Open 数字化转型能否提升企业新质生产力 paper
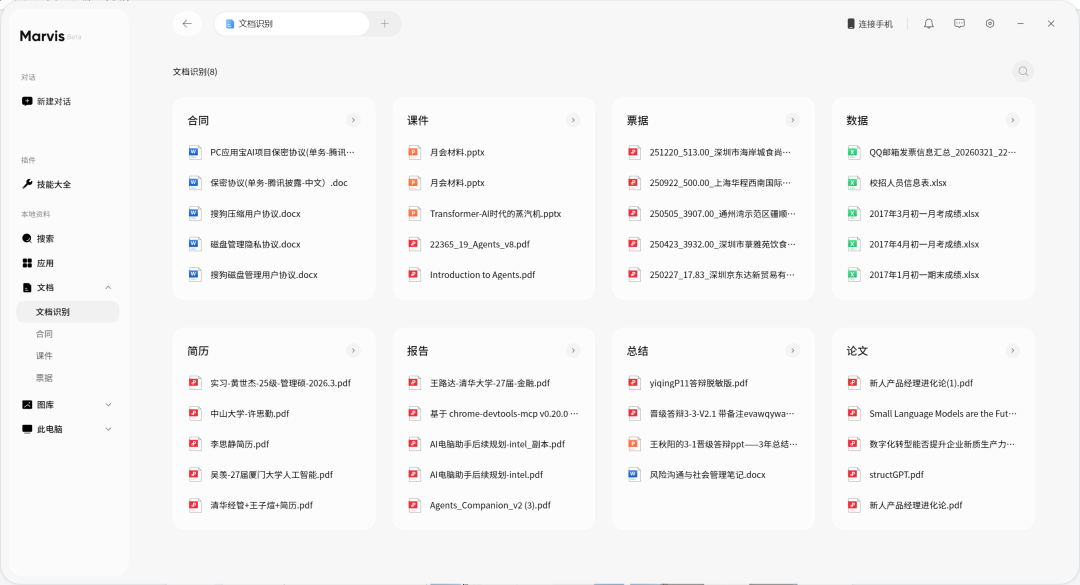Image resolution: width=1080 pixels, height=585 pixels. point(942,444)
